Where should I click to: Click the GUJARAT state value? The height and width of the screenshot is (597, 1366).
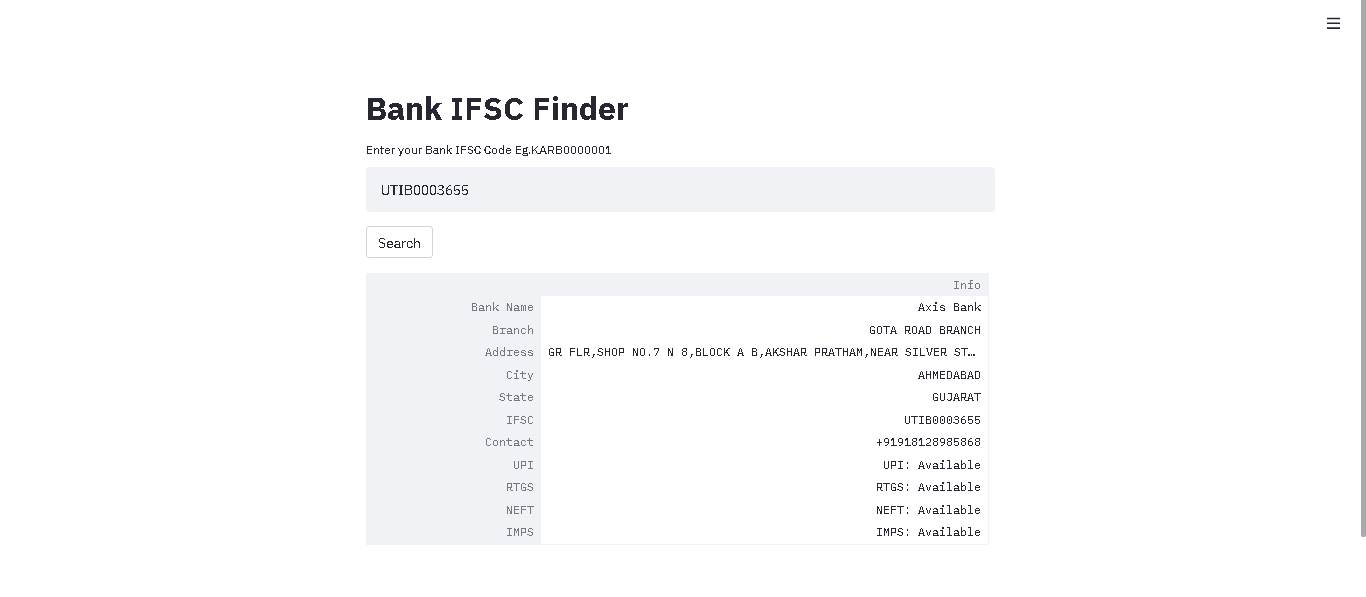[x=956, y=397]
